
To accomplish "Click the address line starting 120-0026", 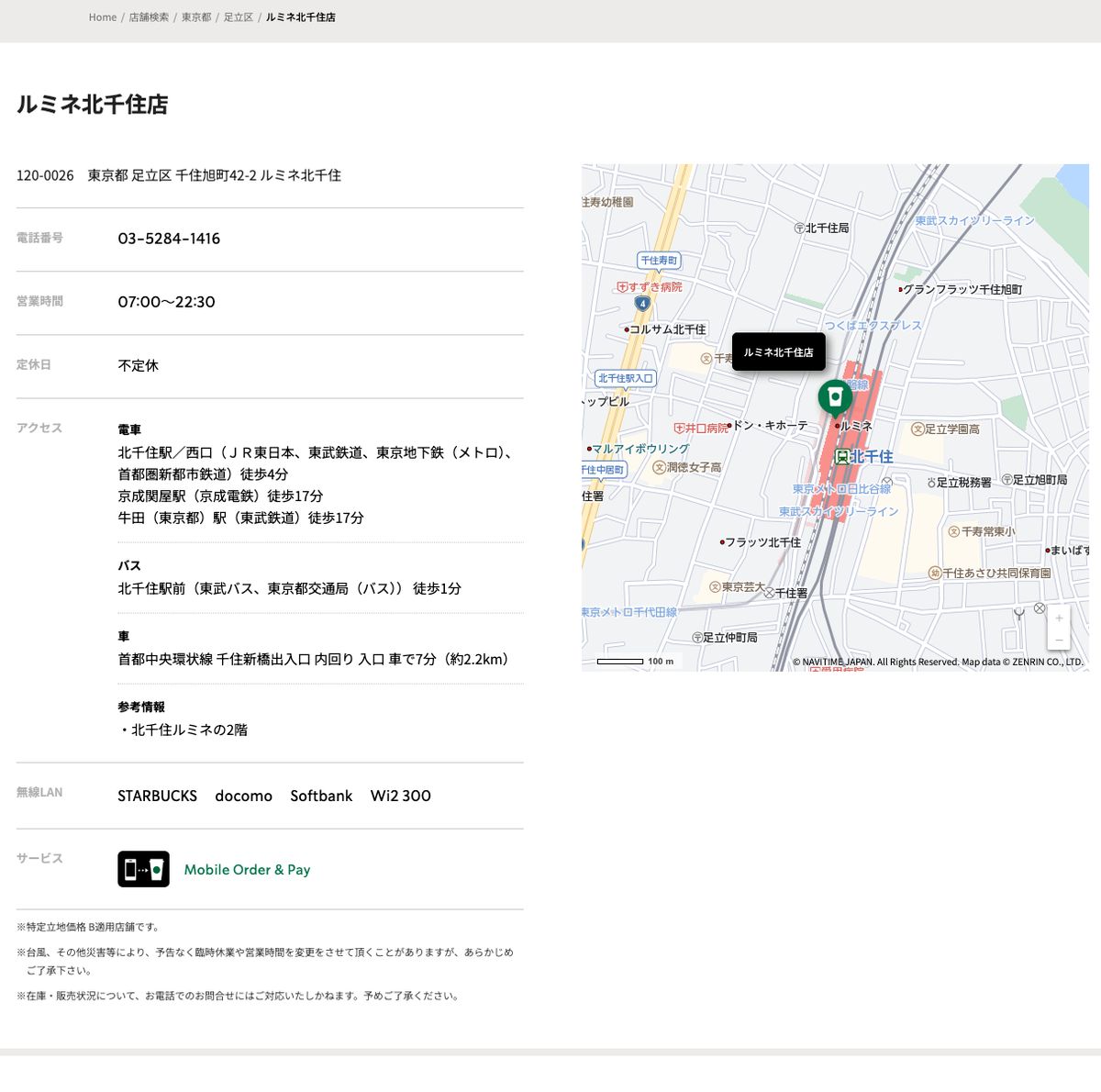I will tap(179, 175).
